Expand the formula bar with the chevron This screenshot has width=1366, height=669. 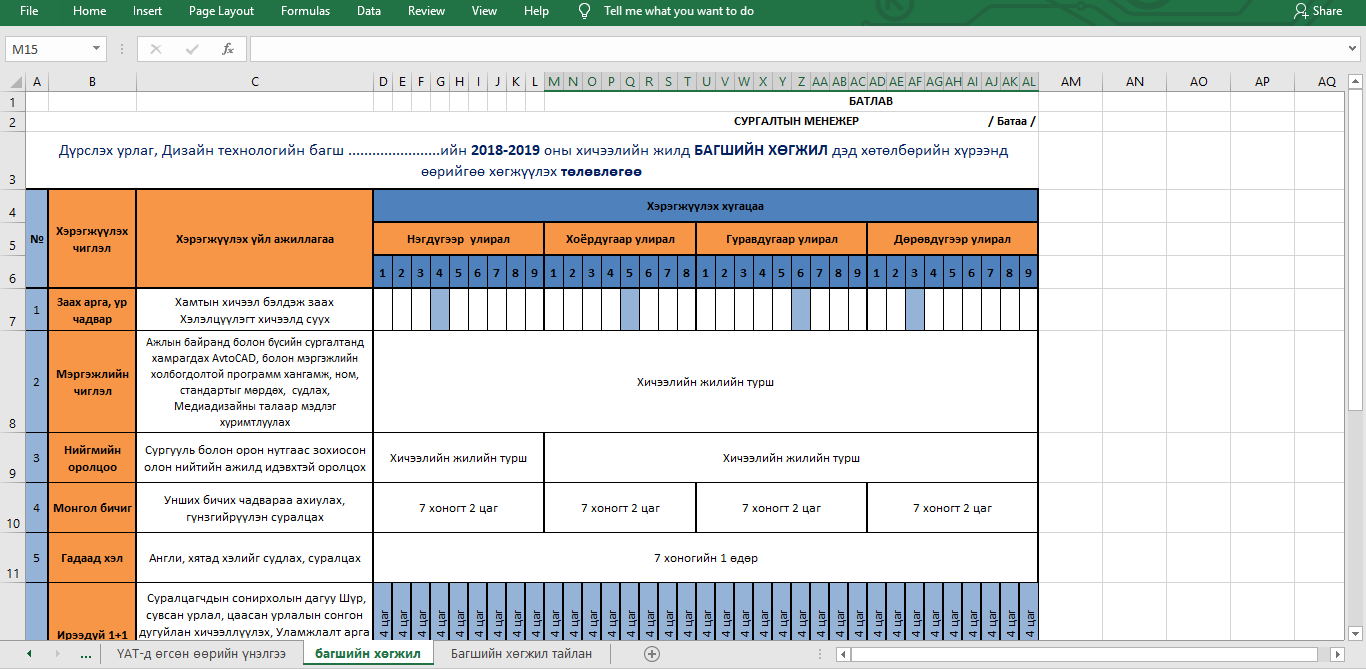pos(1353,49)
